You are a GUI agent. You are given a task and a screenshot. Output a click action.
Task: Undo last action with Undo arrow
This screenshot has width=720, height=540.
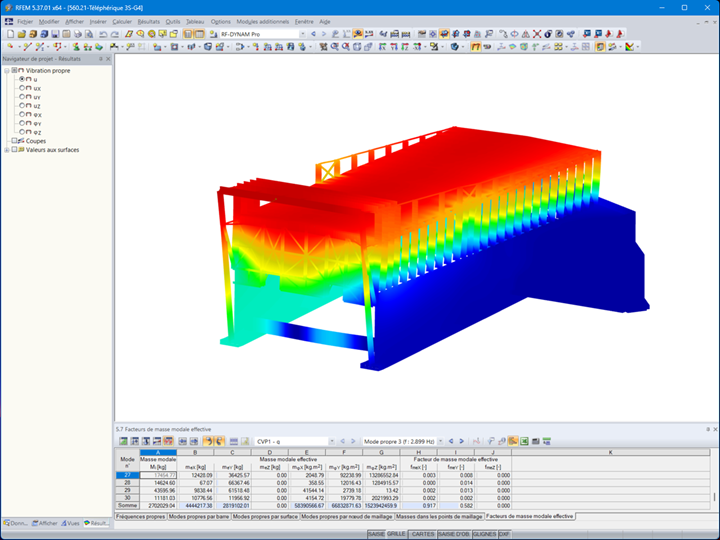point(103,34)
